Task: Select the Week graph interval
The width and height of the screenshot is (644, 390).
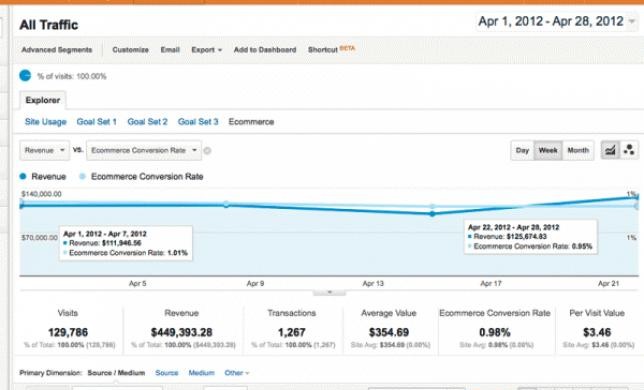Action: (x=548, y=150)
